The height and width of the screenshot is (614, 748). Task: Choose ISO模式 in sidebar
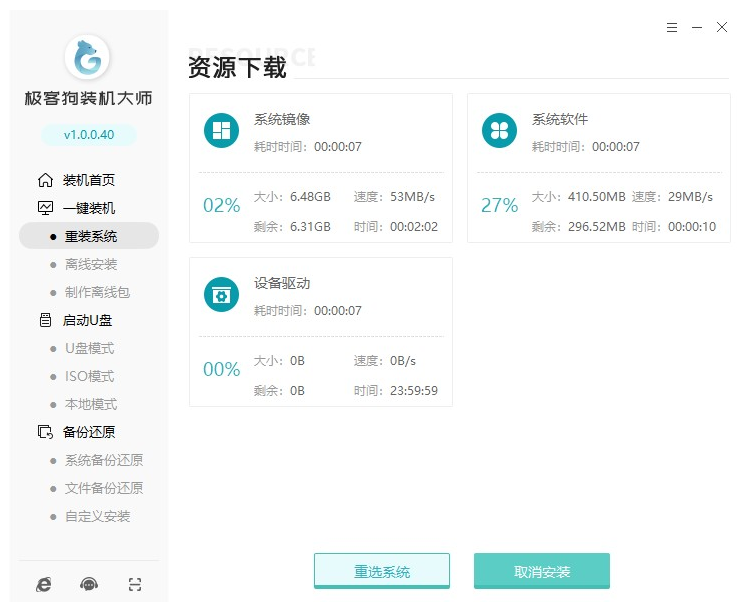pos(89,376)
